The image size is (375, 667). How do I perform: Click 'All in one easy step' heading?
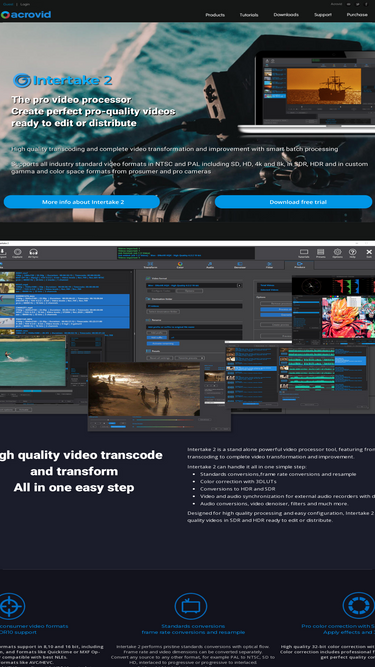pos(74,487)
